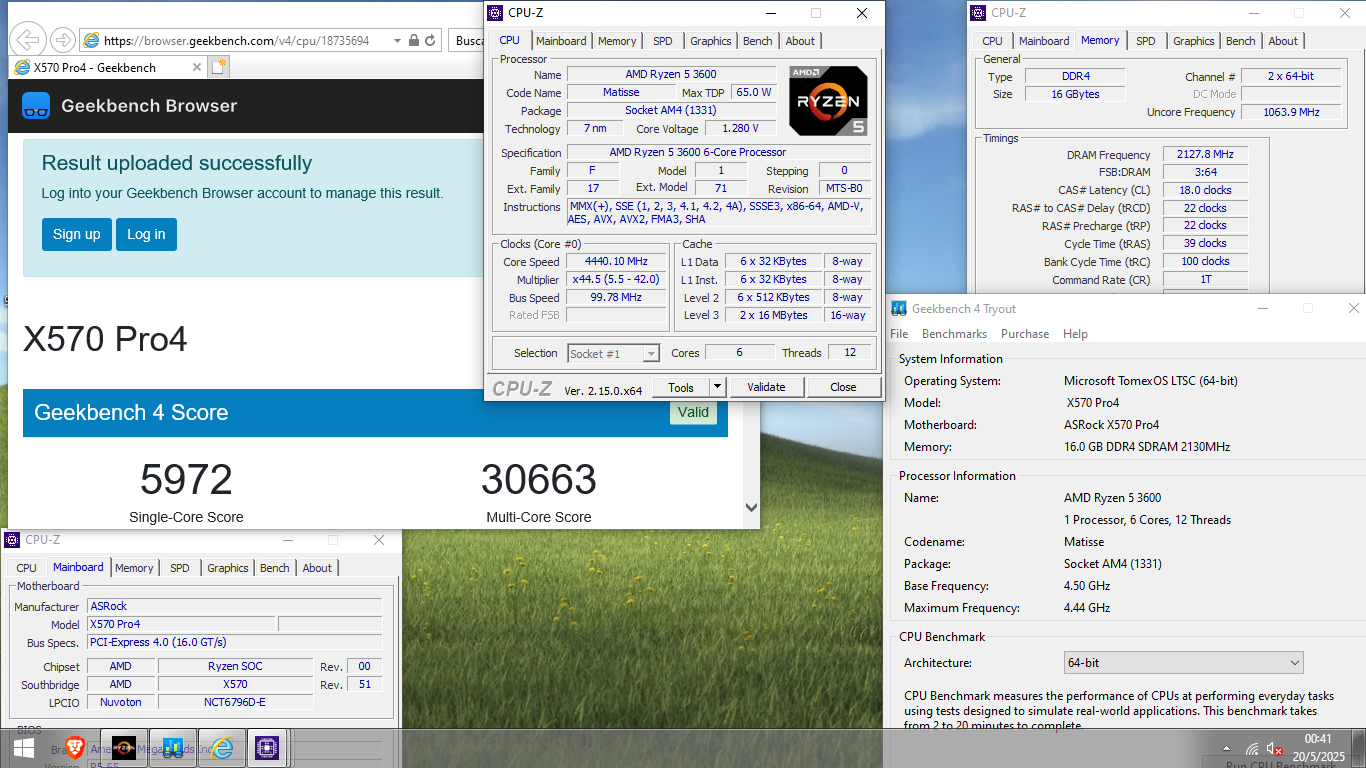The height and width of the screenshot is (768, 1366).
Task: Select Graphics tab in bottom-left CPU-Z window
Action: point(228,568)
